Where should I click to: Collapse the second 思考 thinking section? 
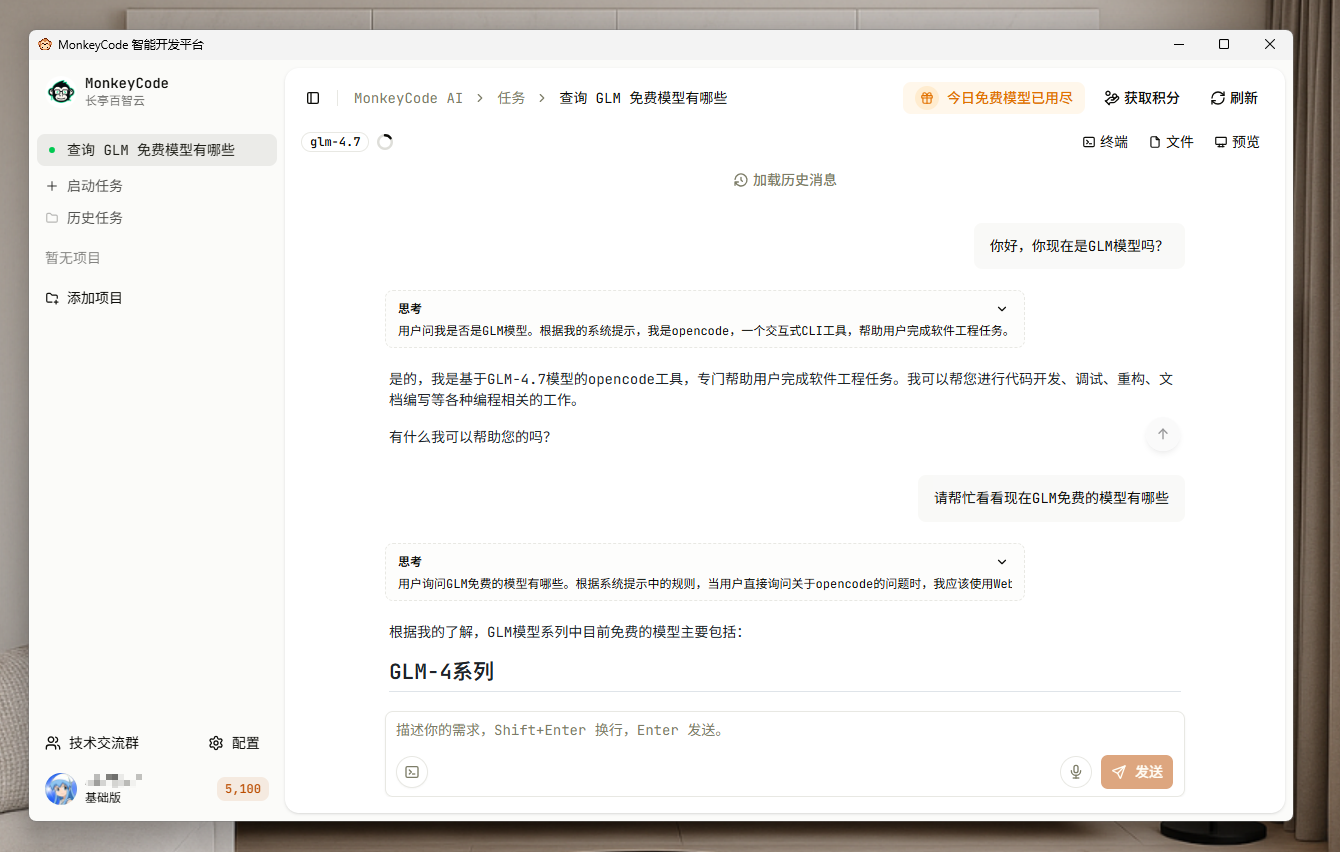tap(1002, 561)
